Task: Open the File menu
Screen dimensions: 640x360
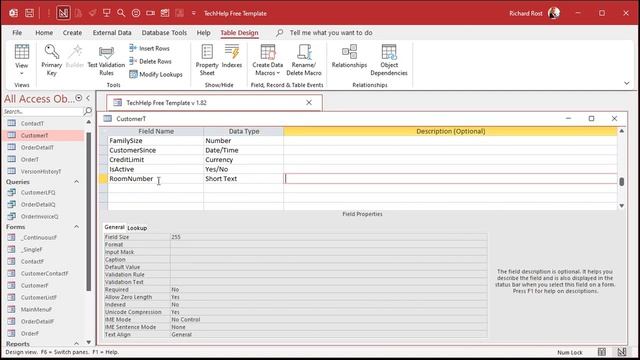Action: click(17, 33)
